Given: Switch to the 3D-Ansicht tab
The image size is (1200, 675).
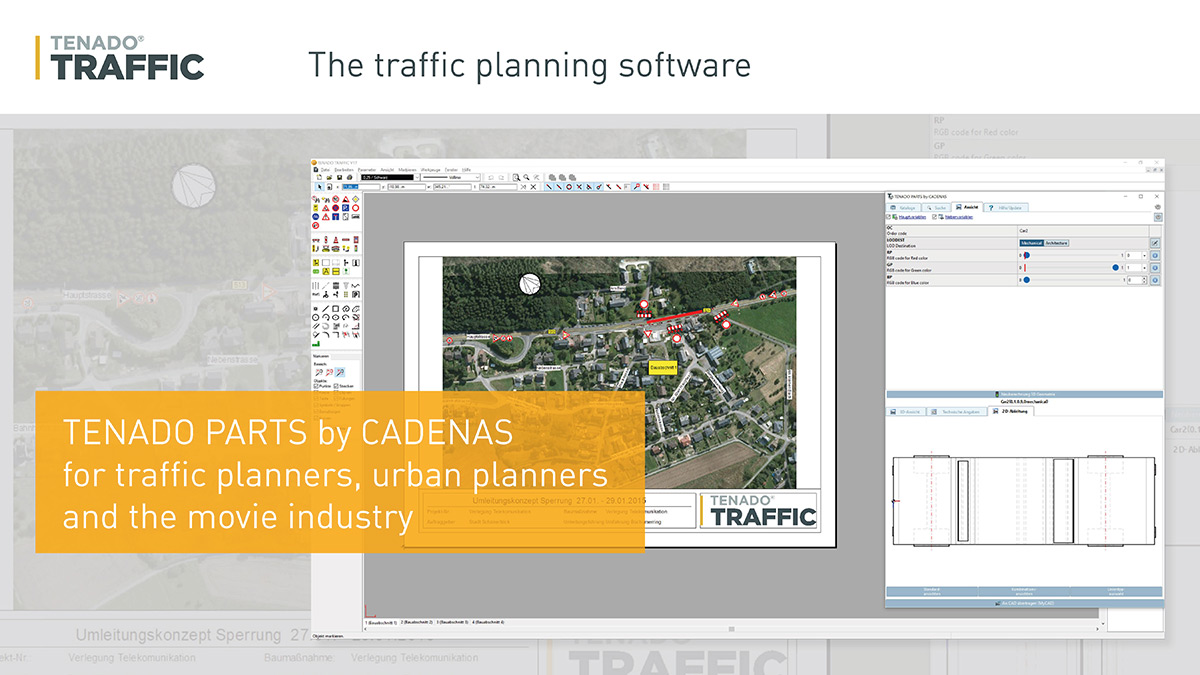Looking at the screenshot, I should coord(907,411).
